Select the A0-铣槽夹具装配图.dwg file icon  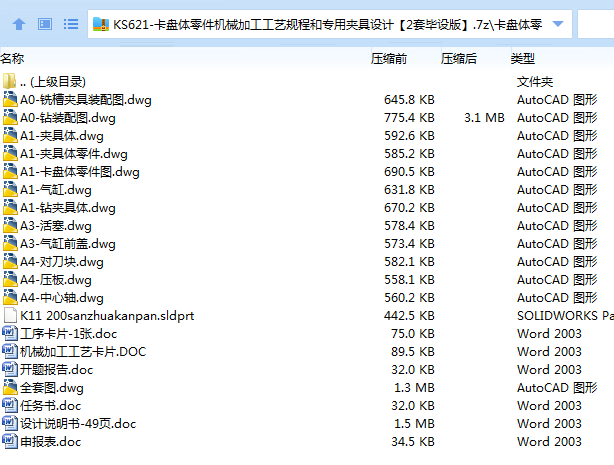pos(10,99)
